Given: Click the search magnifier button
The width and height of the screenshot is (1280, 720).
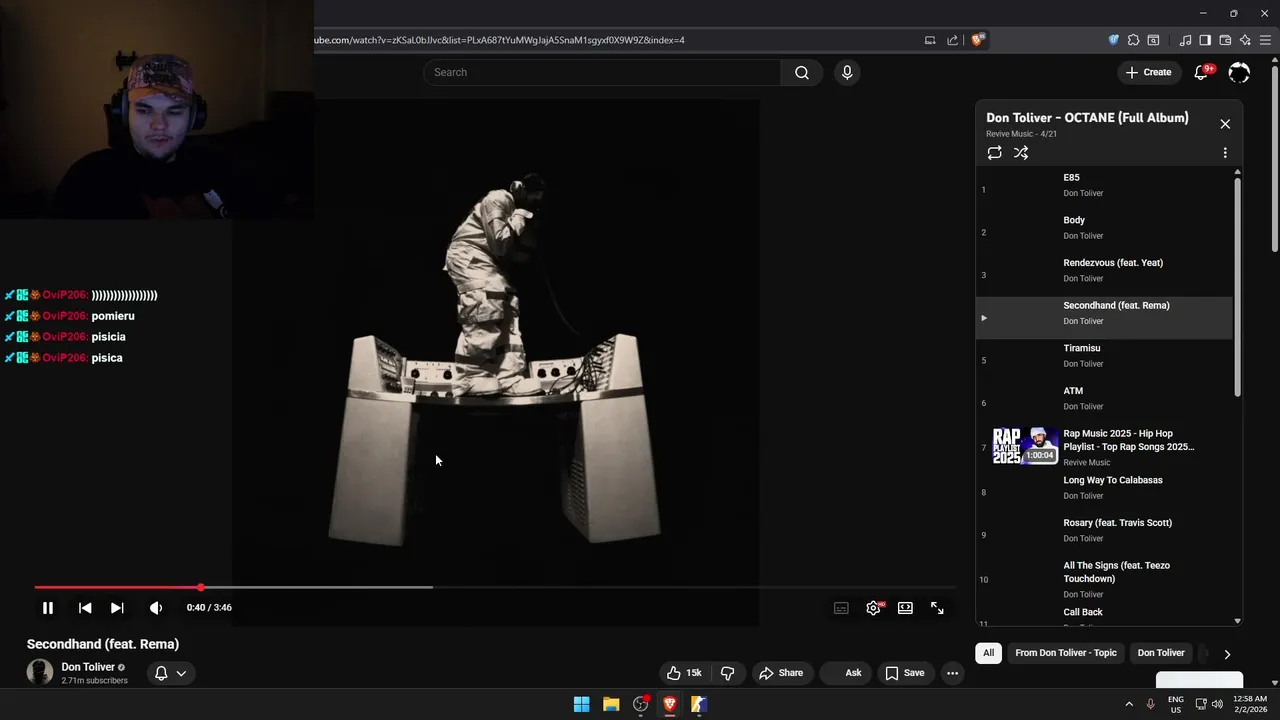Looking at the screenshot, I should click(x=802, y=72).
